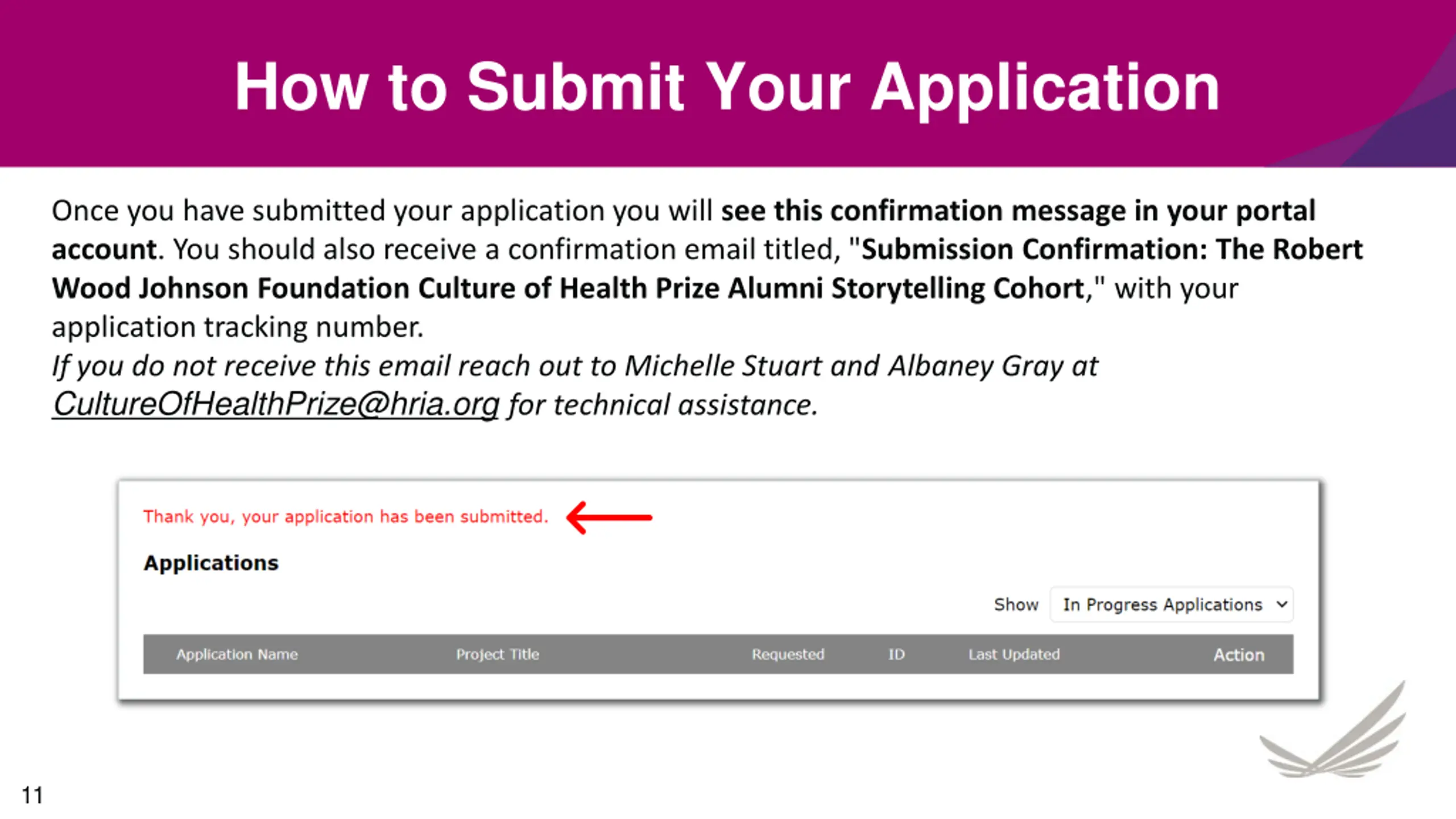Click the 'How to Submit Your Application' title

click(x=727, y=86)
